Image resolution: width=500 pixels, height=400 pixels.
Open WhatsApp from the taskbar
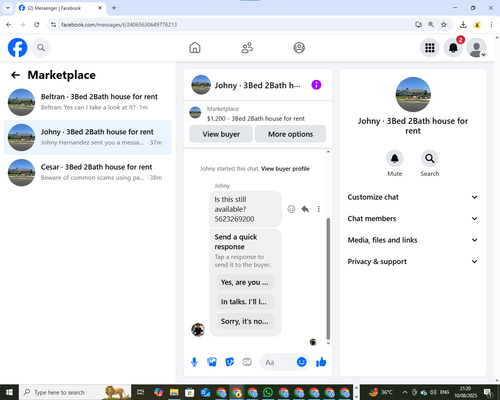click(268, 392)
